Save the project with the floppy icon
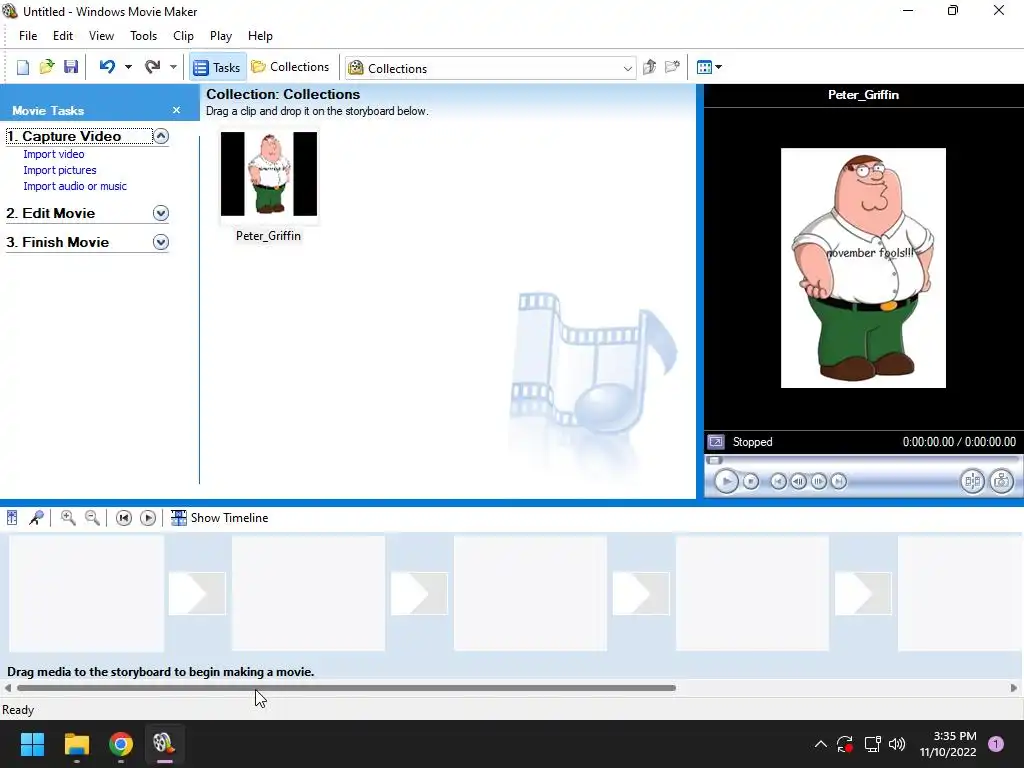The image size is (1024, 768). 71,67
